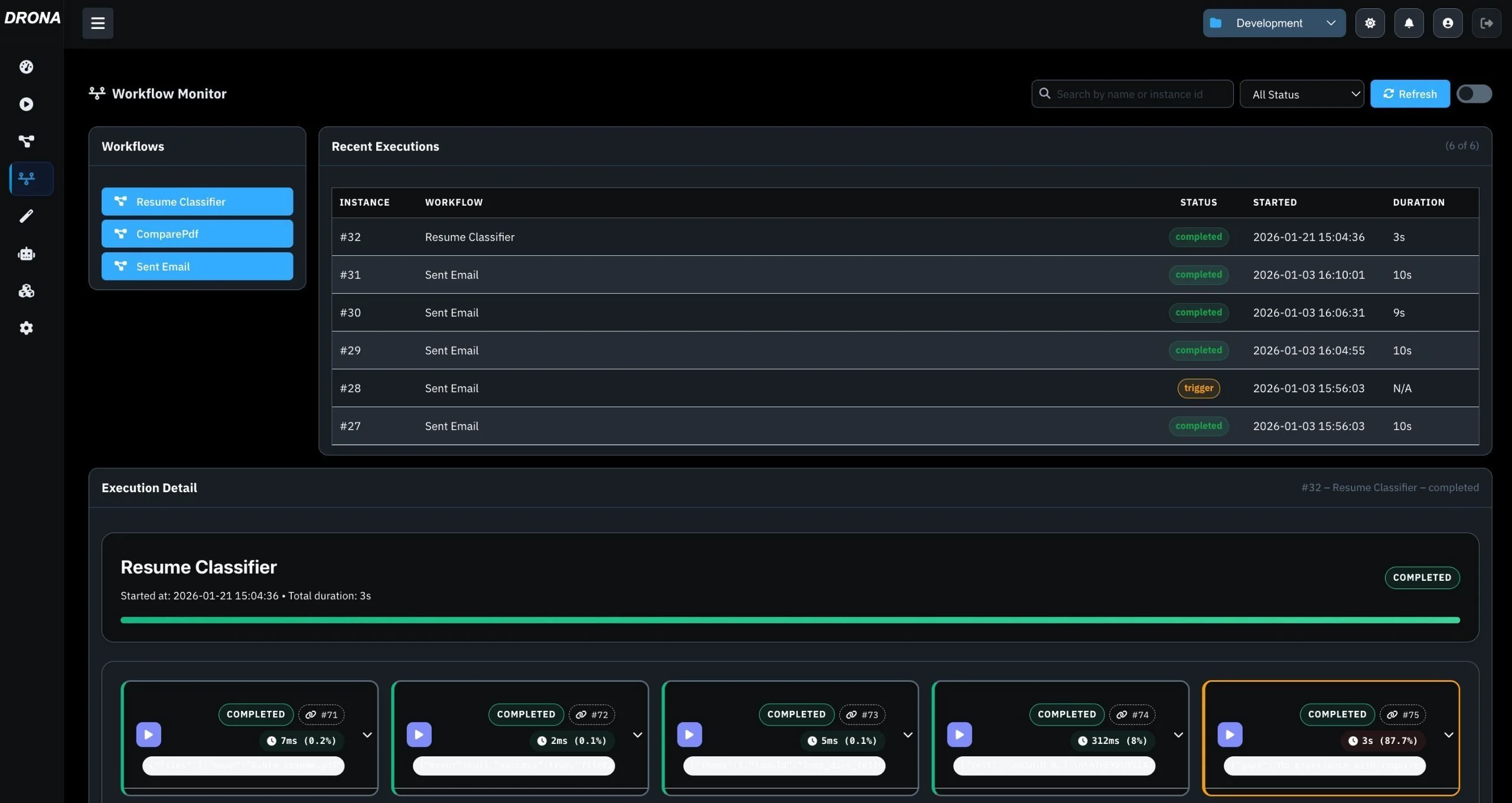Open the pen tool icon in sidebar
The height and width of the screenshot is (803, 1512).
26,216
